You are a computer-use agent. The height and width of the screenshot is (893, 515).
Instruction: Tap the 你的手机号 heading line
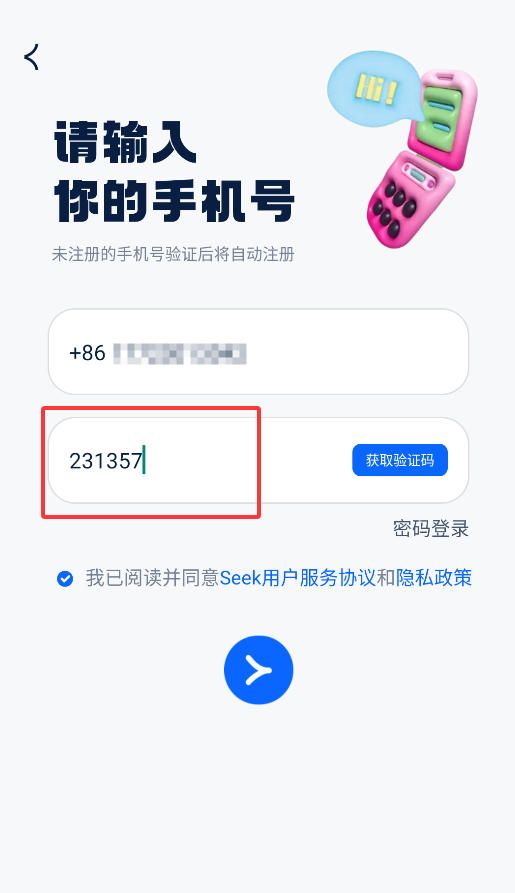click(174, 201)
